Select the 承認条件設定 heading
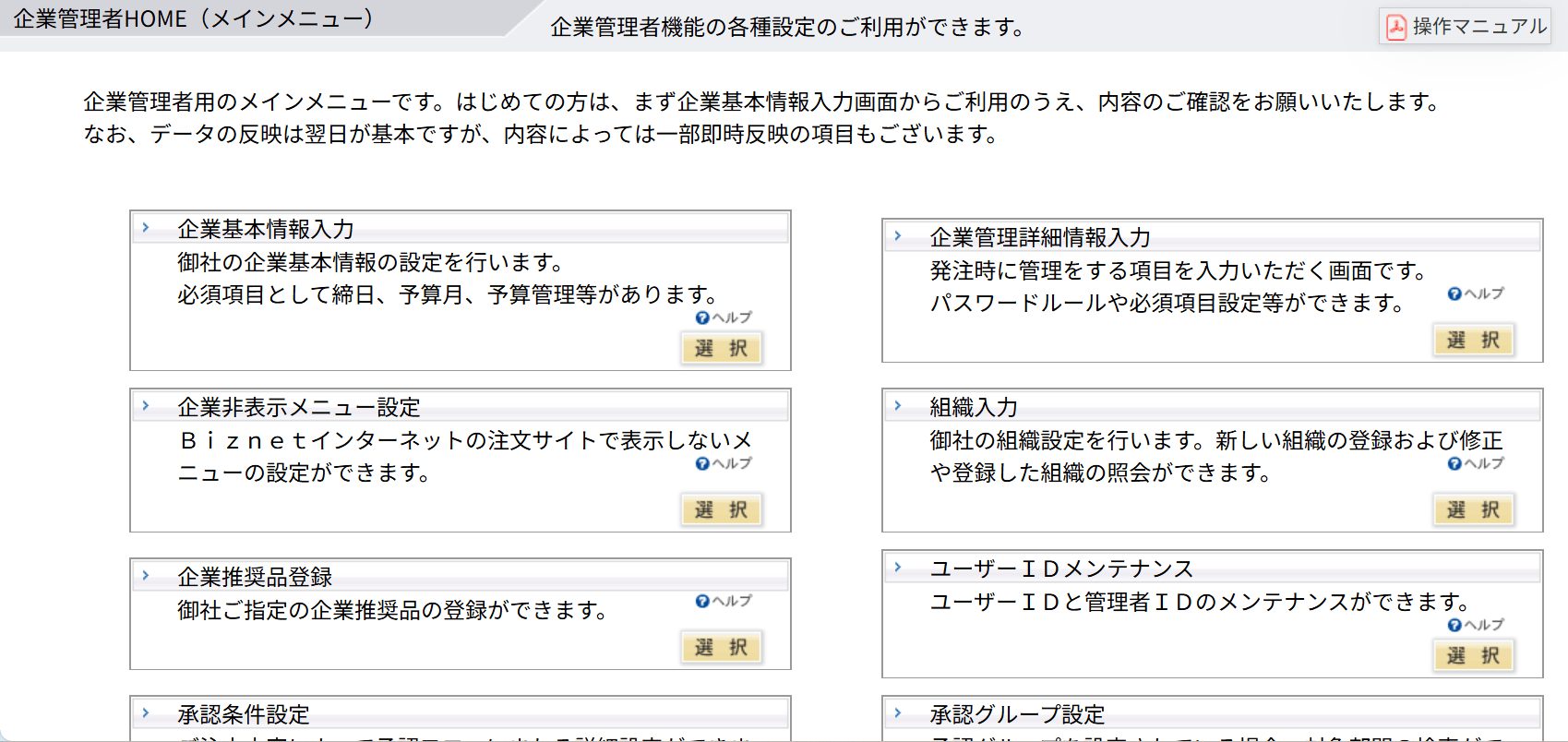 [x=244, y=714]
